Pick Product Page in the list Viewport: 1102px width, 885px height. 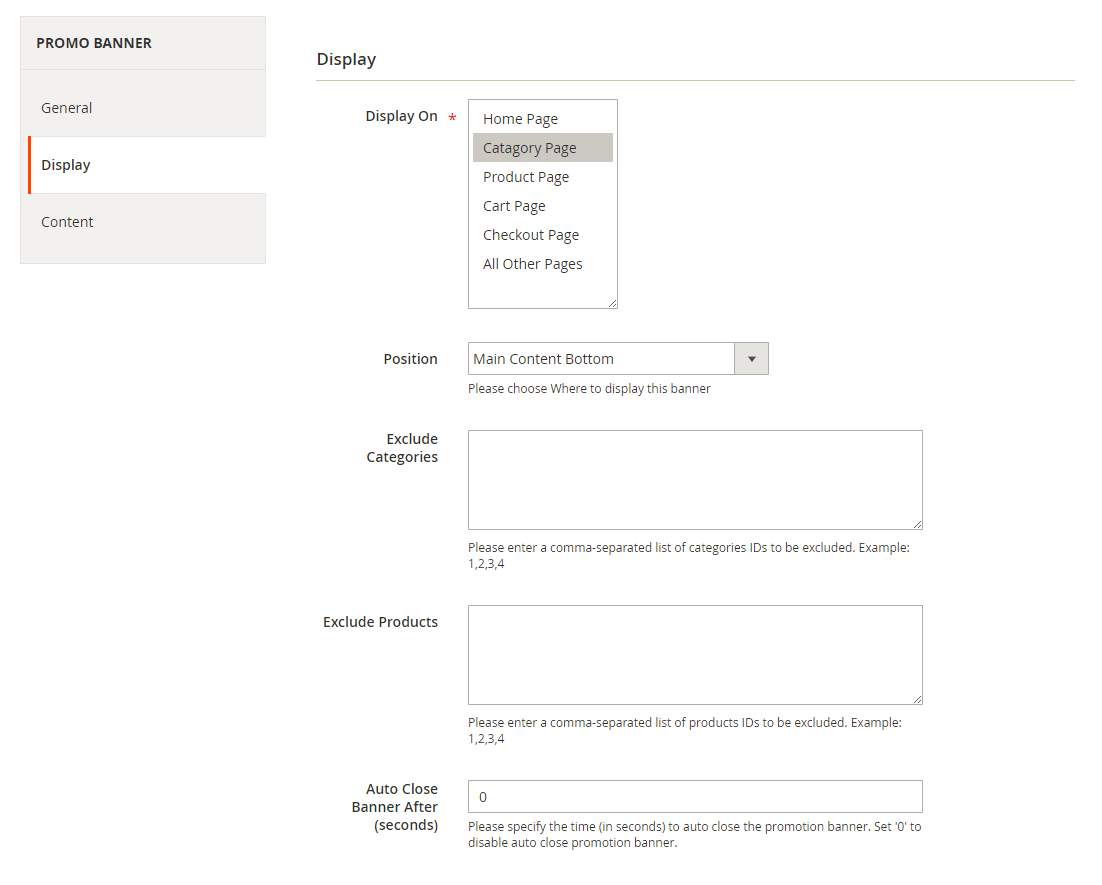point(525,177)
